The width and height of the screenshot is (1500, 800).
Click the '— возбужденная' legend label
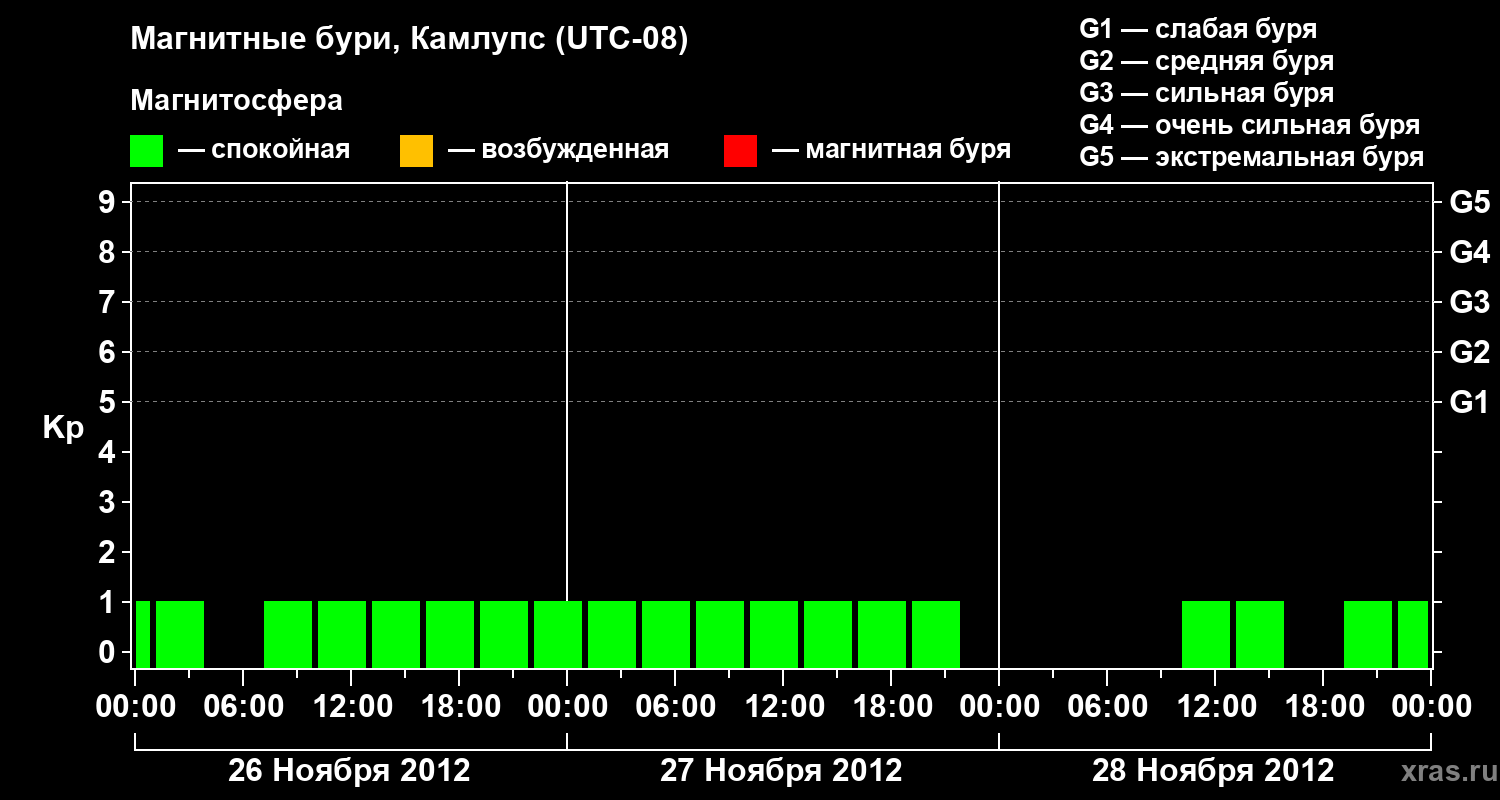[559, 150]
